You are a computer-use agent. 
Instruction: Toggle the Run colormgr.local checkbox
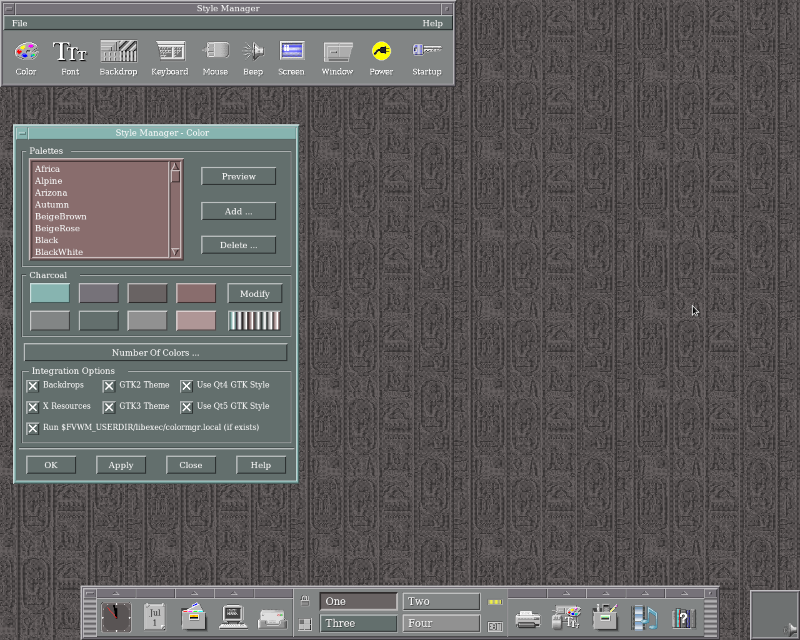point(33,428)
